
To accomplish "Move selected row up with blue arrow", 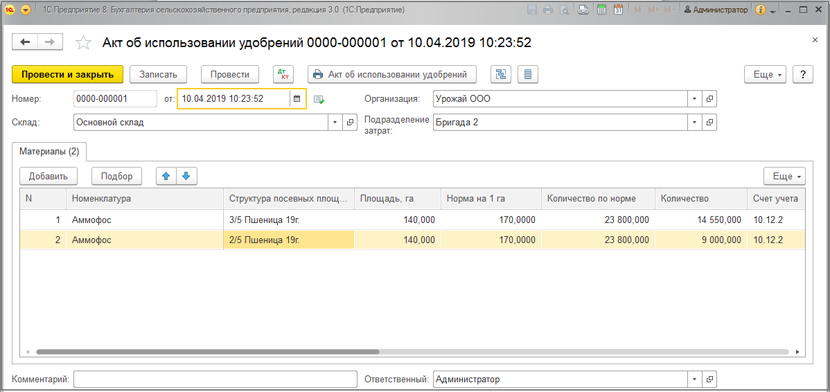I will (x=166, y=176).
